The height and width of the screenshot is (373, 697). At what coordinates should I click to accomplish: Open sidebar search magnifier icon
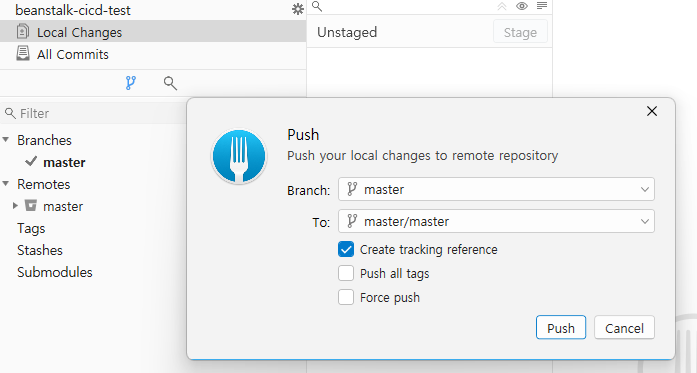point(170,83)
